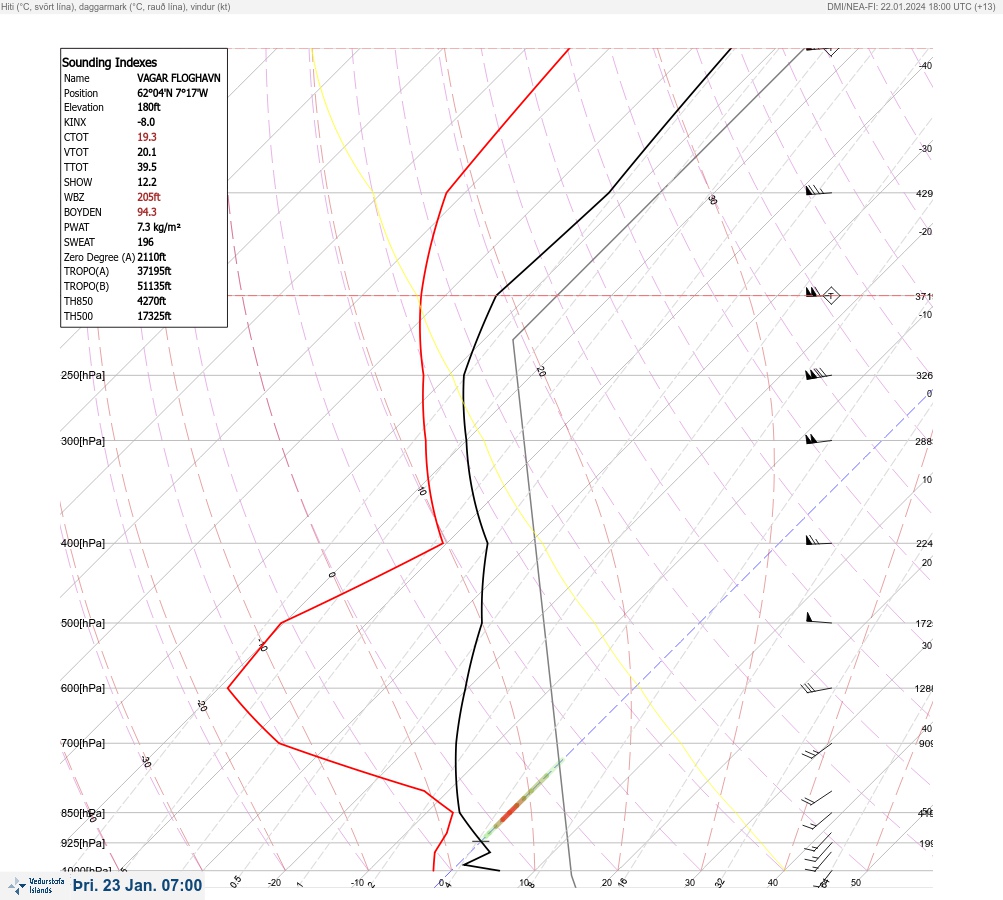Click the CTOT value 19.3
Screen dimensions: 1003x900
coord(146,137)
